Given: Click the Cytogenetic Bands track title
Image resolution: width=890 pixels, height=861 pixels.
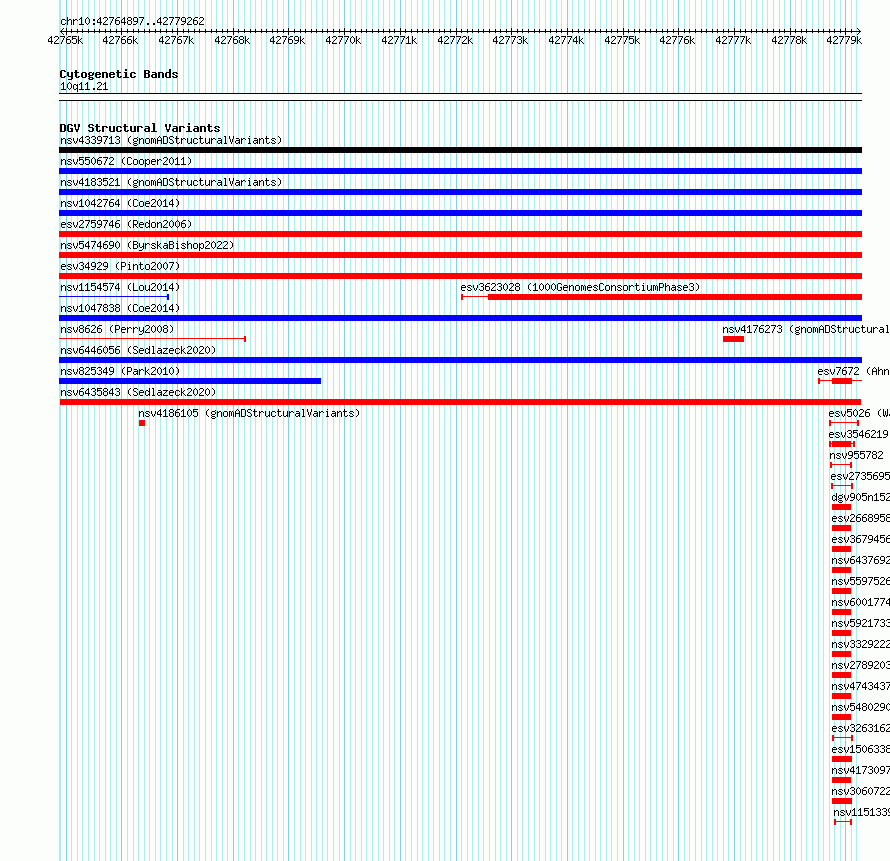Looking at the screenshot, I should [x=119, y=74].
